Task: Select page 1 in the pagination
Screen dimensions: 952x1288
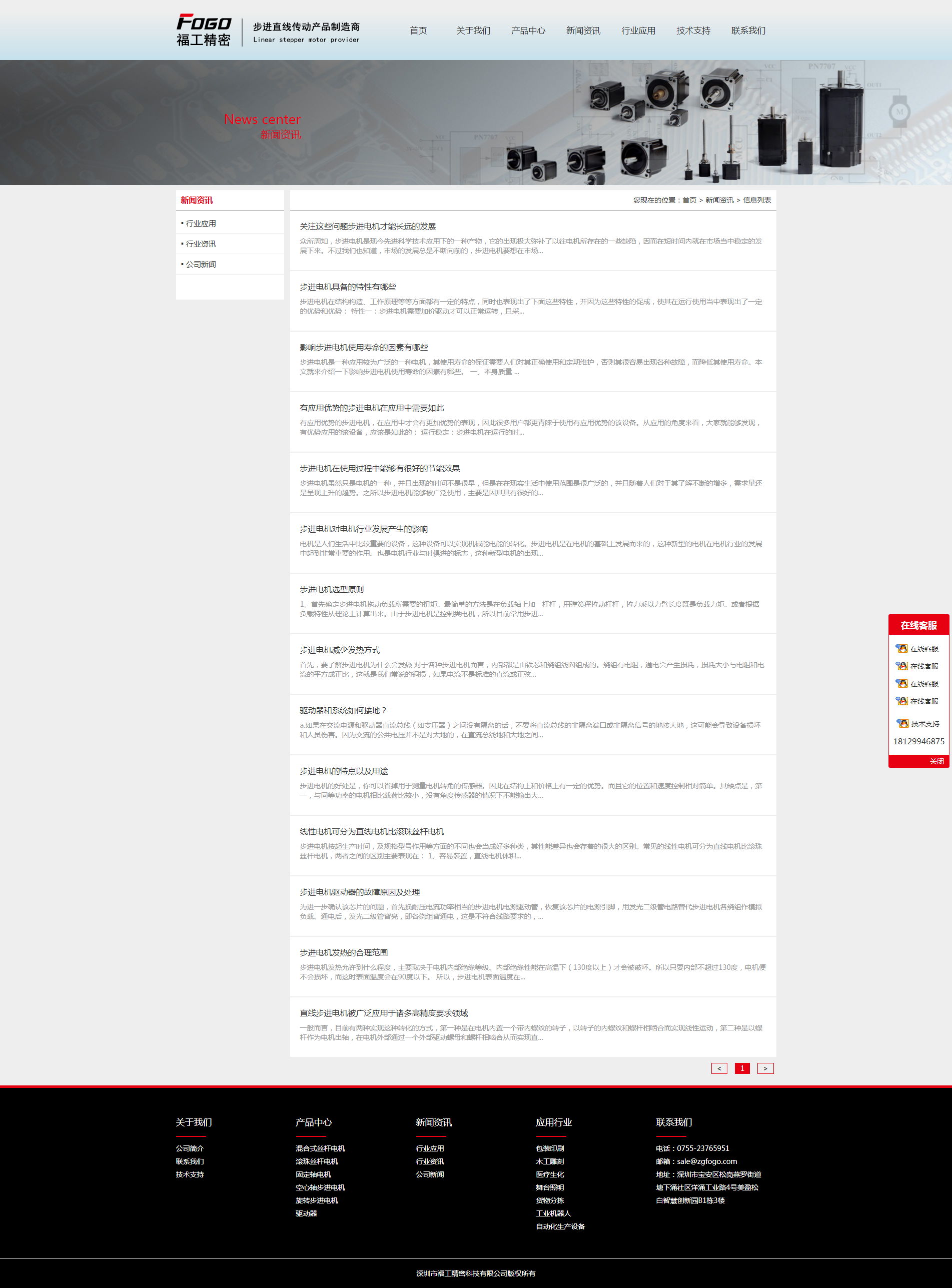Action: [742, 1068]
